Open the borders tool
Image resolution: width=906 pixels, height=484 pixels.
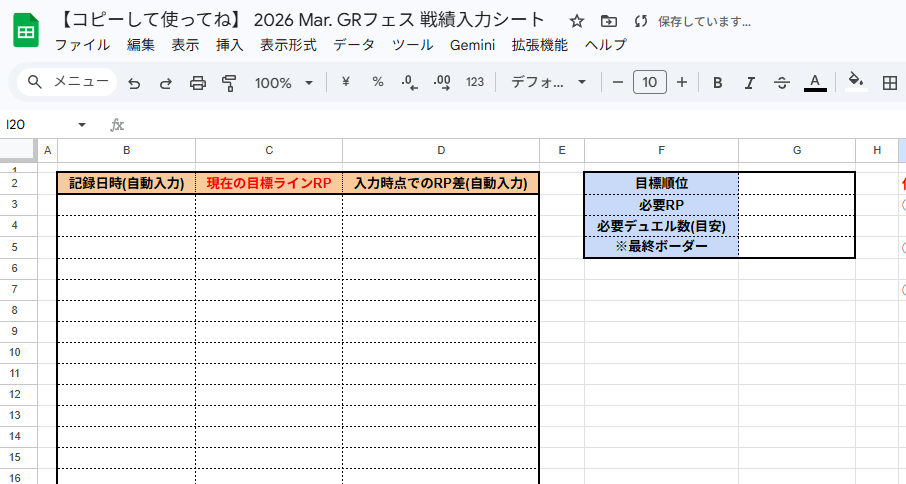tap(890, 83)
